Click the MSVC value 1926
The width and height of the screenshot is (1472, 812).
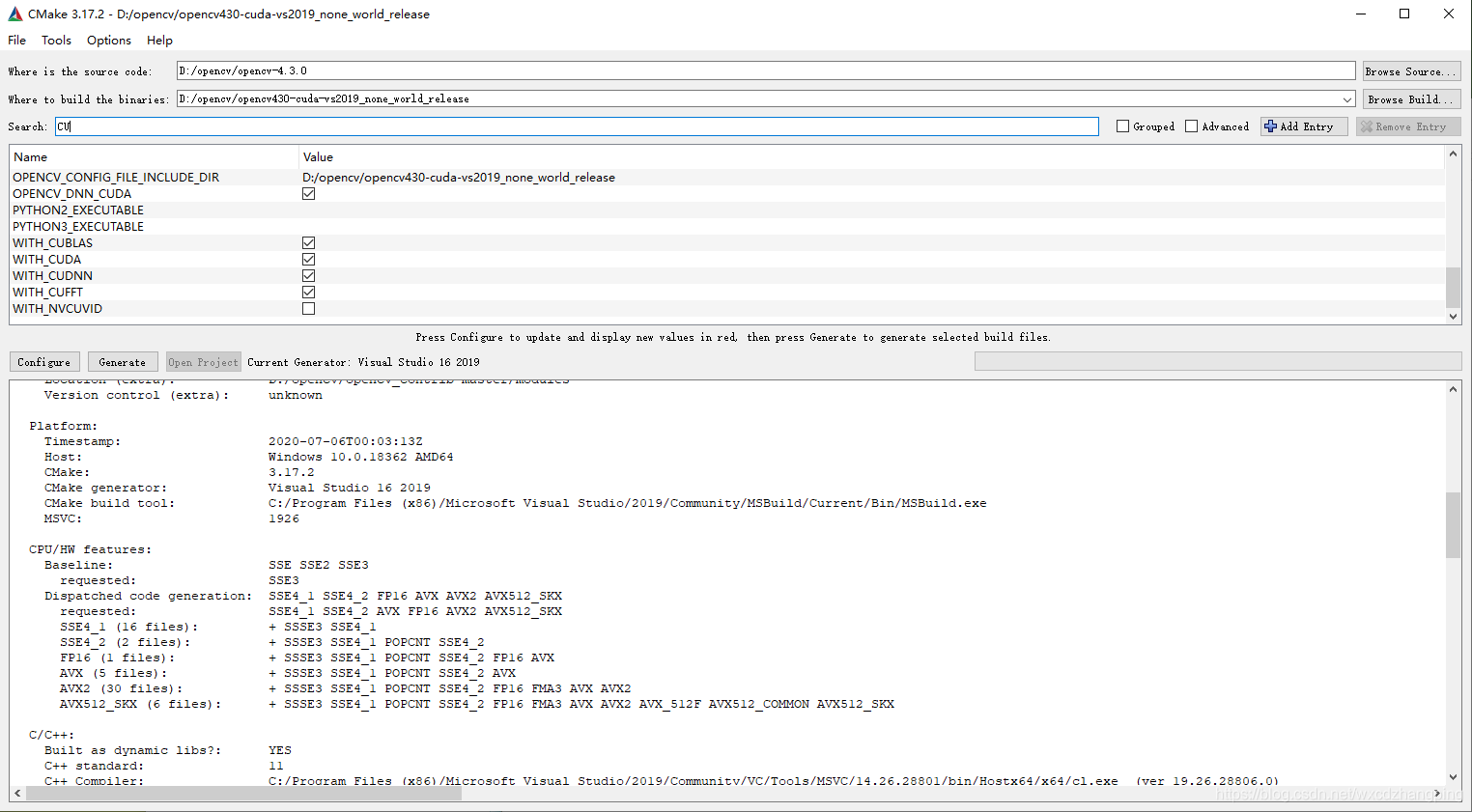coord(284,518)
